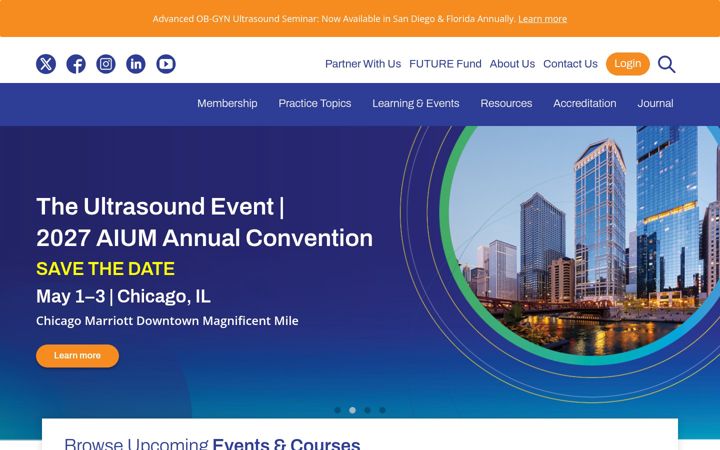Go to the About Us page
Viewport: 720px width, 450px height.
[512, 64]
